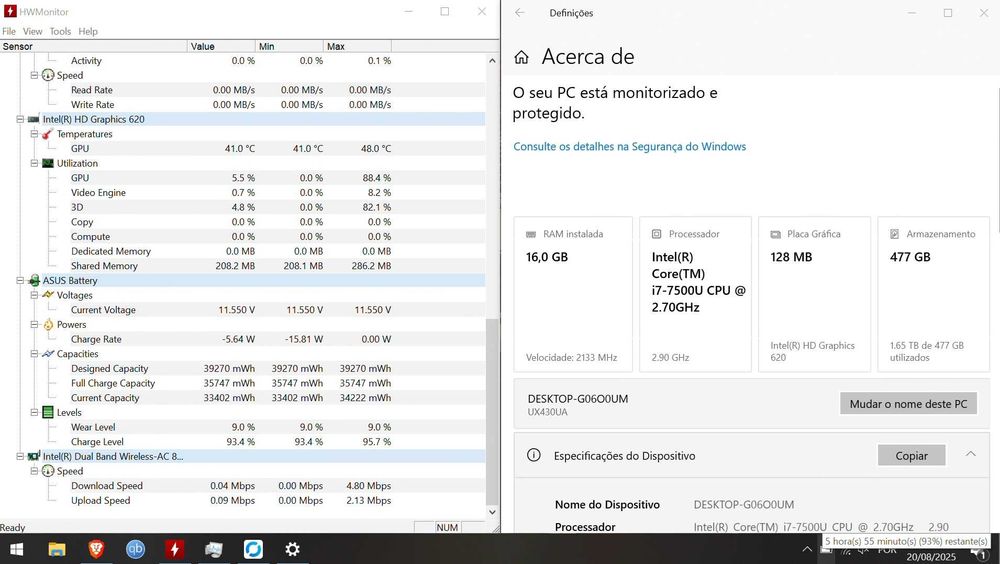Screen dimensions: 1000x564
Task: Select the Dedicated Memory row
Action: click(x=242, y=251)
